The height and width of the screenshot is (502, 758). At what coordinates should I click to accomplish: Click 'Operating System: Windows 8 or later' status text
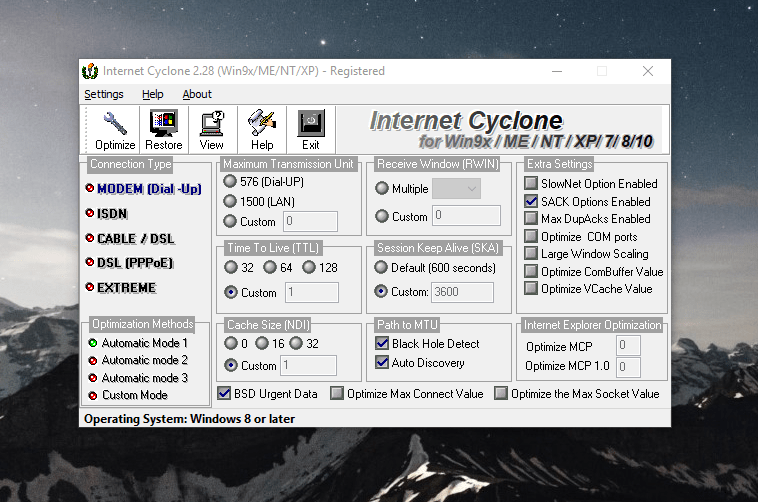[189, 419]
